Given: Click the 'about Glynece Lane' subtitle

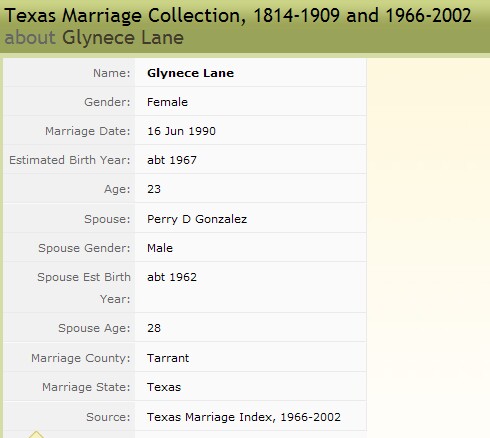Looking at the screenshot, I should coord(94,37).
